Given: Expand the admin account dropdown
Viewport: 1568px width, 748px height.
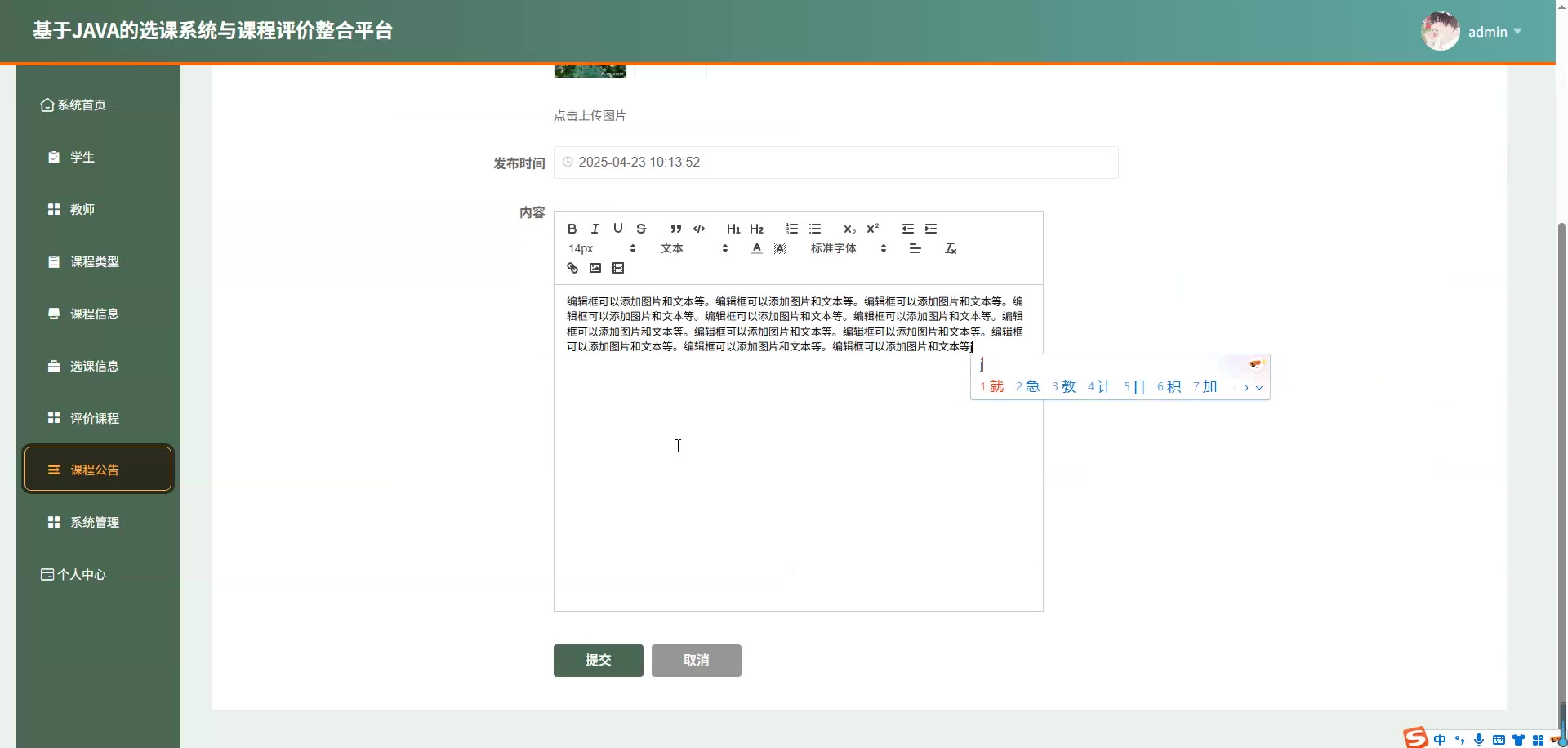Looking at the screenshot, I should tap(1494, 31).
